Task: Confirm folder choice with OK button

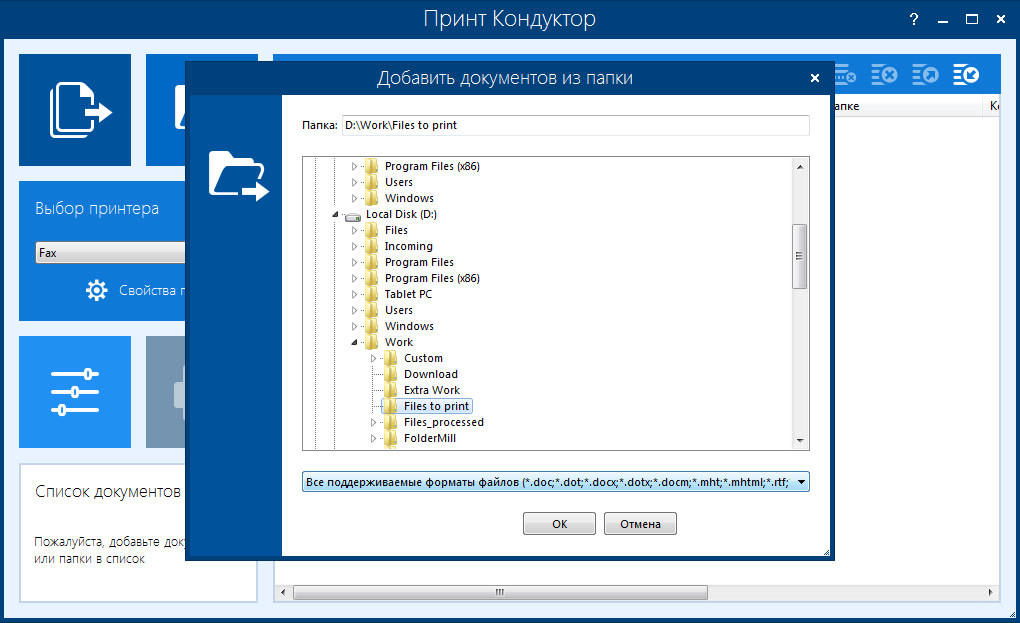Action: tap(559, 524)
